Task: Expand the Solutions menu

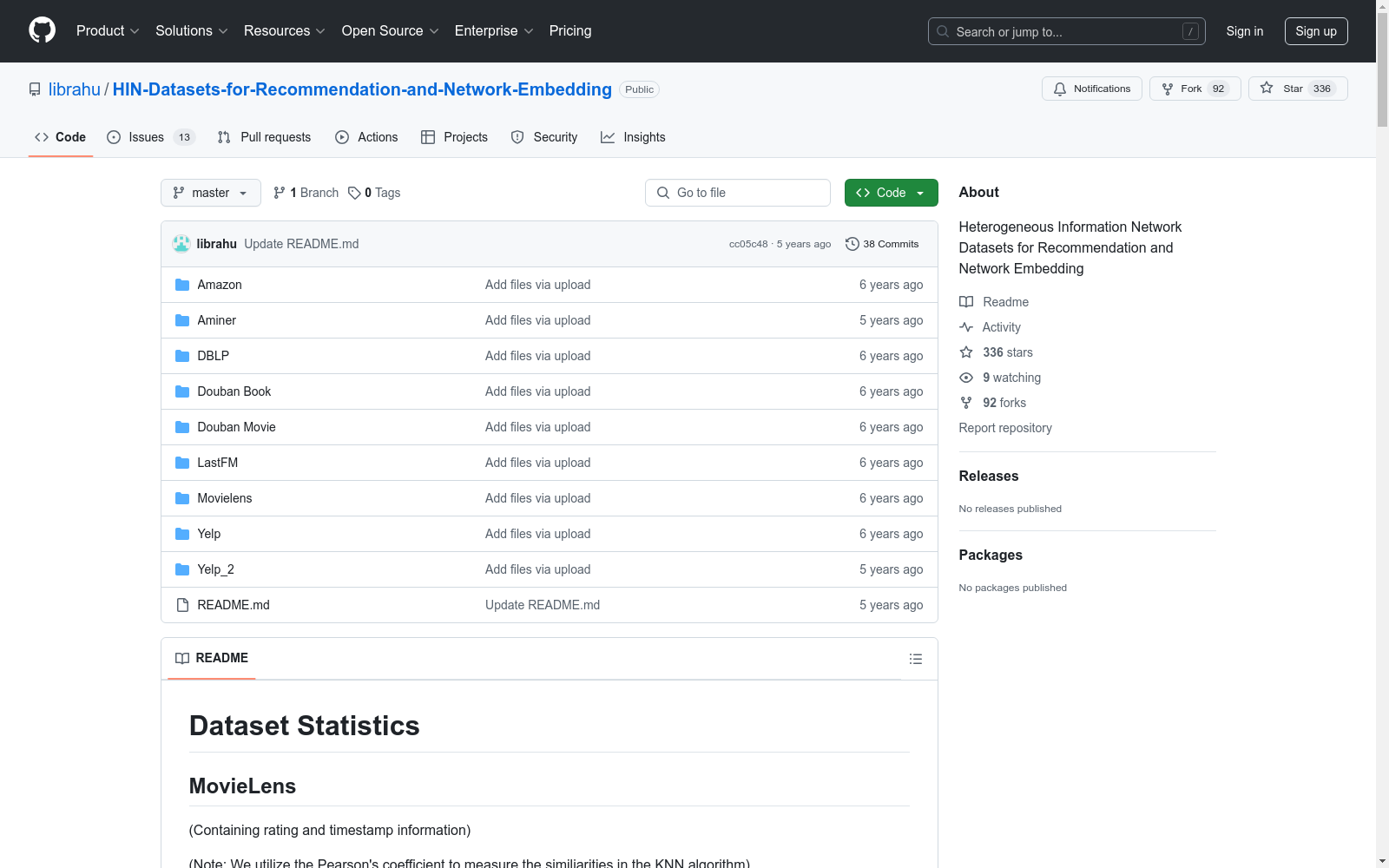Action: pos(192,30)
